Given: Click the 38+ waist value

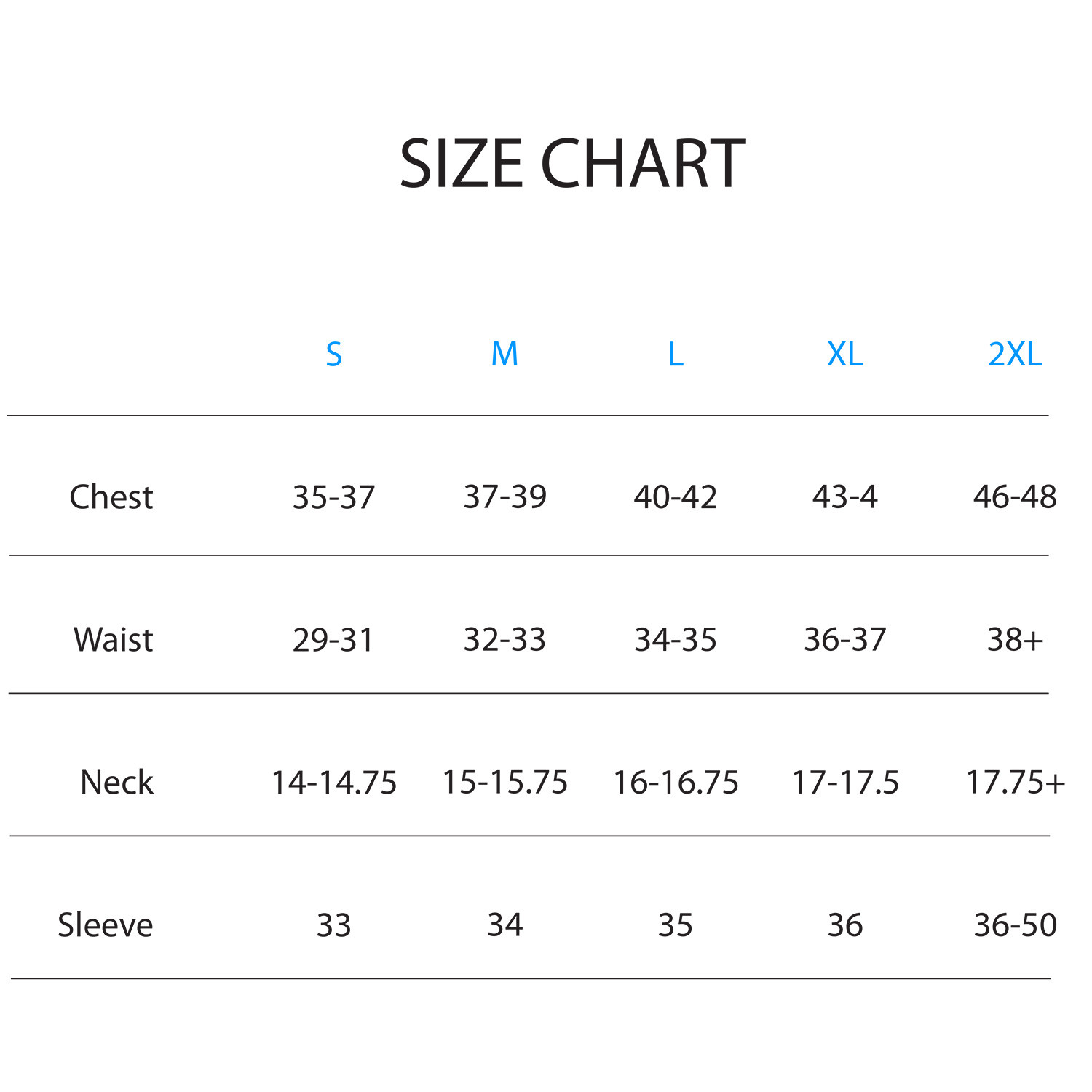Looking at the screenshot, I should click(x=1015, y=640).
